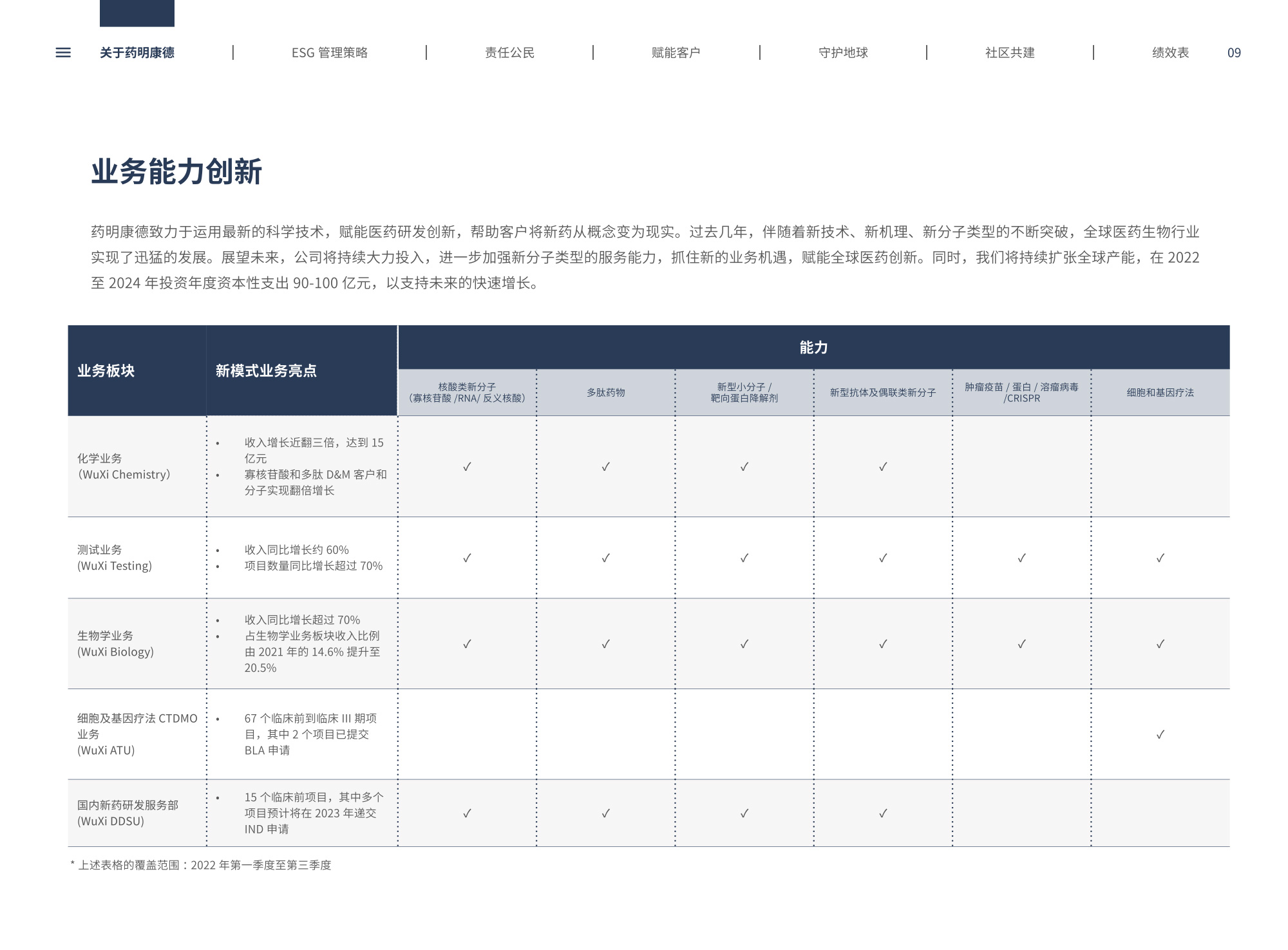Screen dimensions: 1288x950
Task: Open the ESG 管理策略 section
Action: pos(329,53)
